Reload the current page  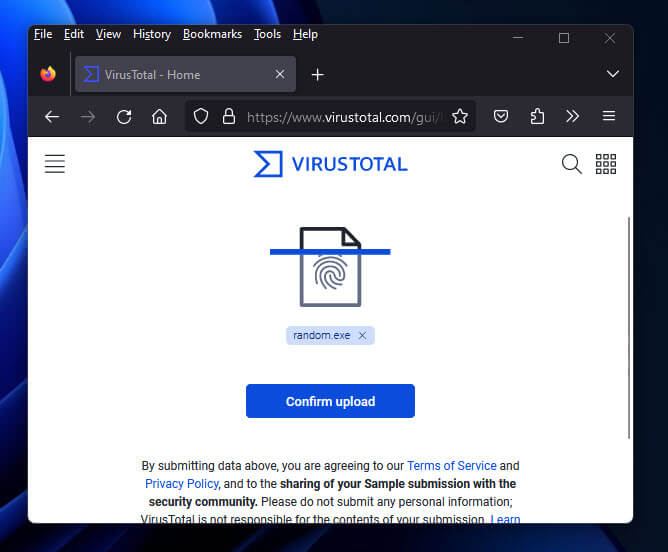point(124,116)
